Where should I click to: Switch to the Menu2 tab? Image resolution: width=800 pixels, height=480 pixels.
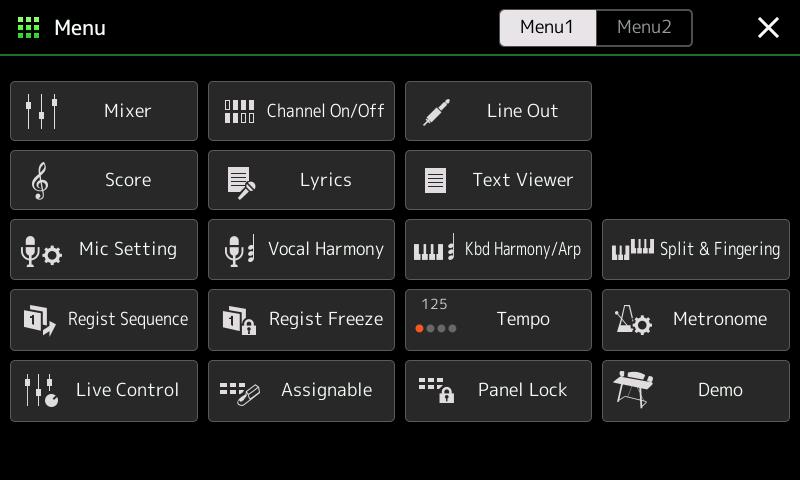click(x=644, y=28)
